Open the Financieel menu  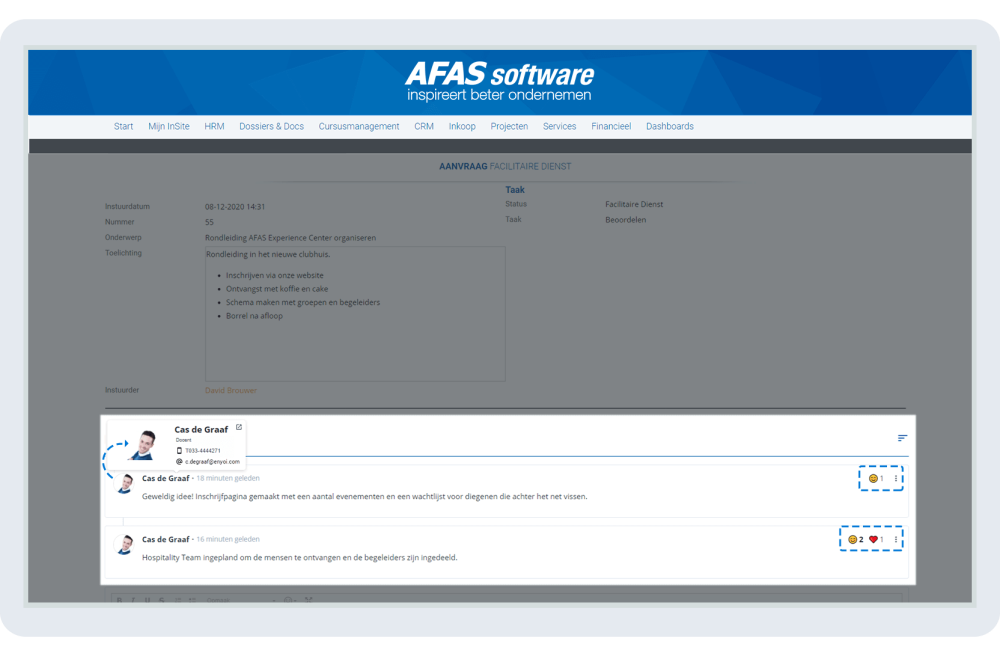pos(611,126)
